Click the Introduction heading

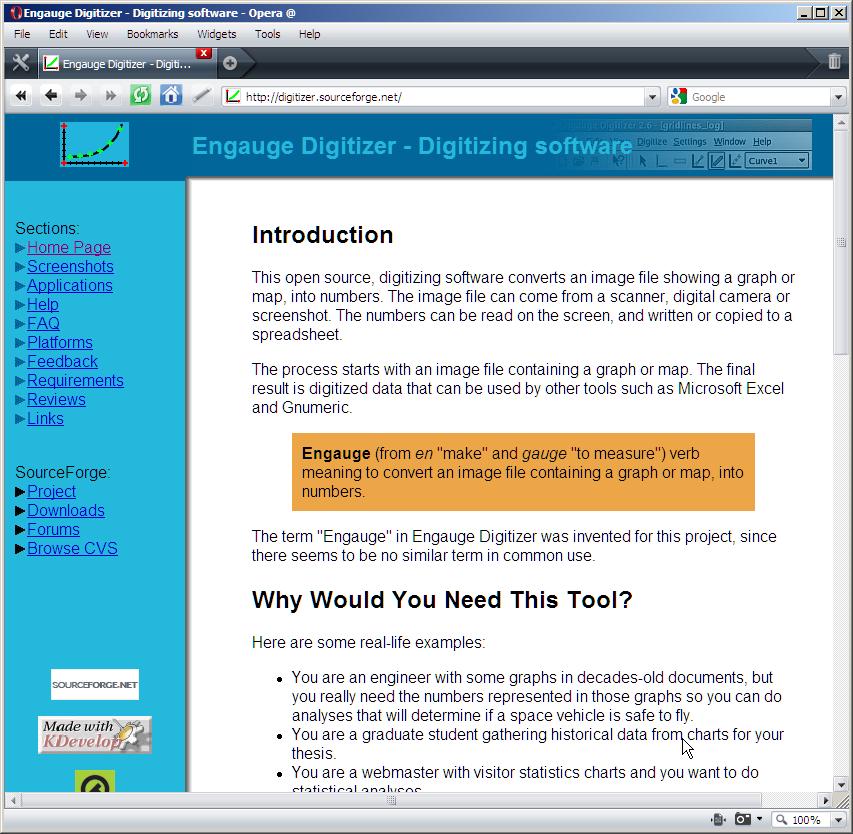(x=323, y=235)
